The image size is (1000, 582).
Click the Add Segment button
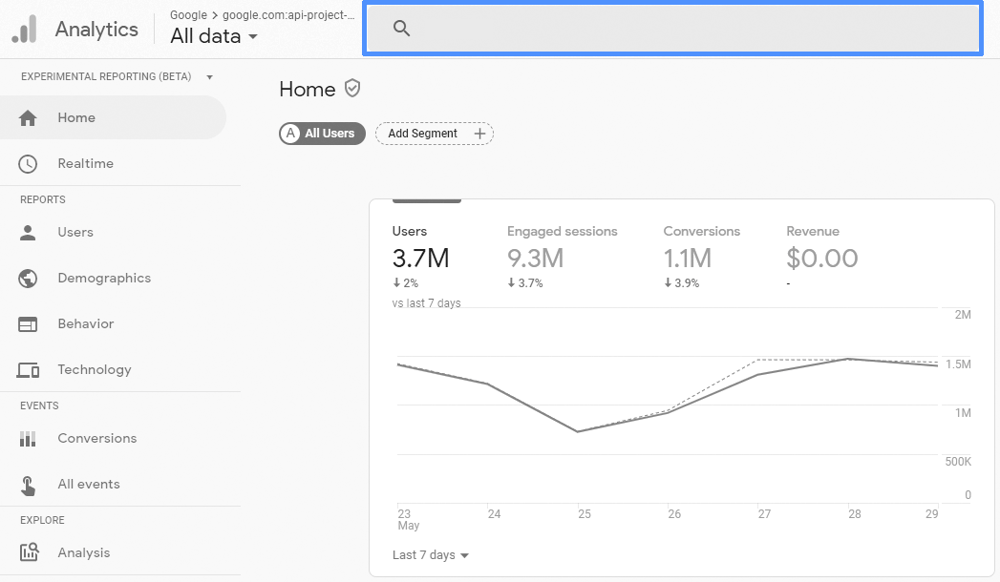(x=434, y=132)
